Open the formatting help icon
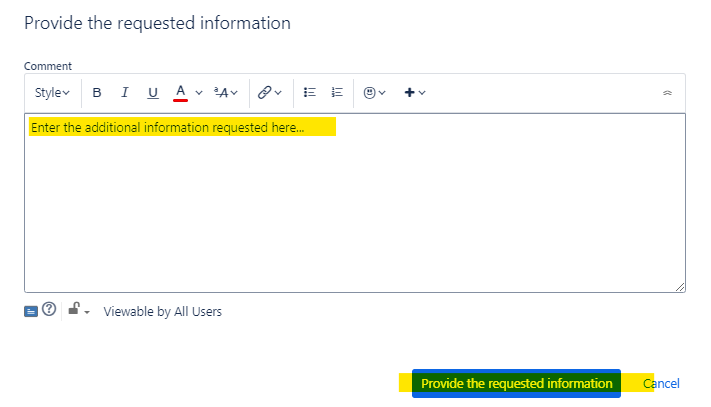 click(48, 311)
